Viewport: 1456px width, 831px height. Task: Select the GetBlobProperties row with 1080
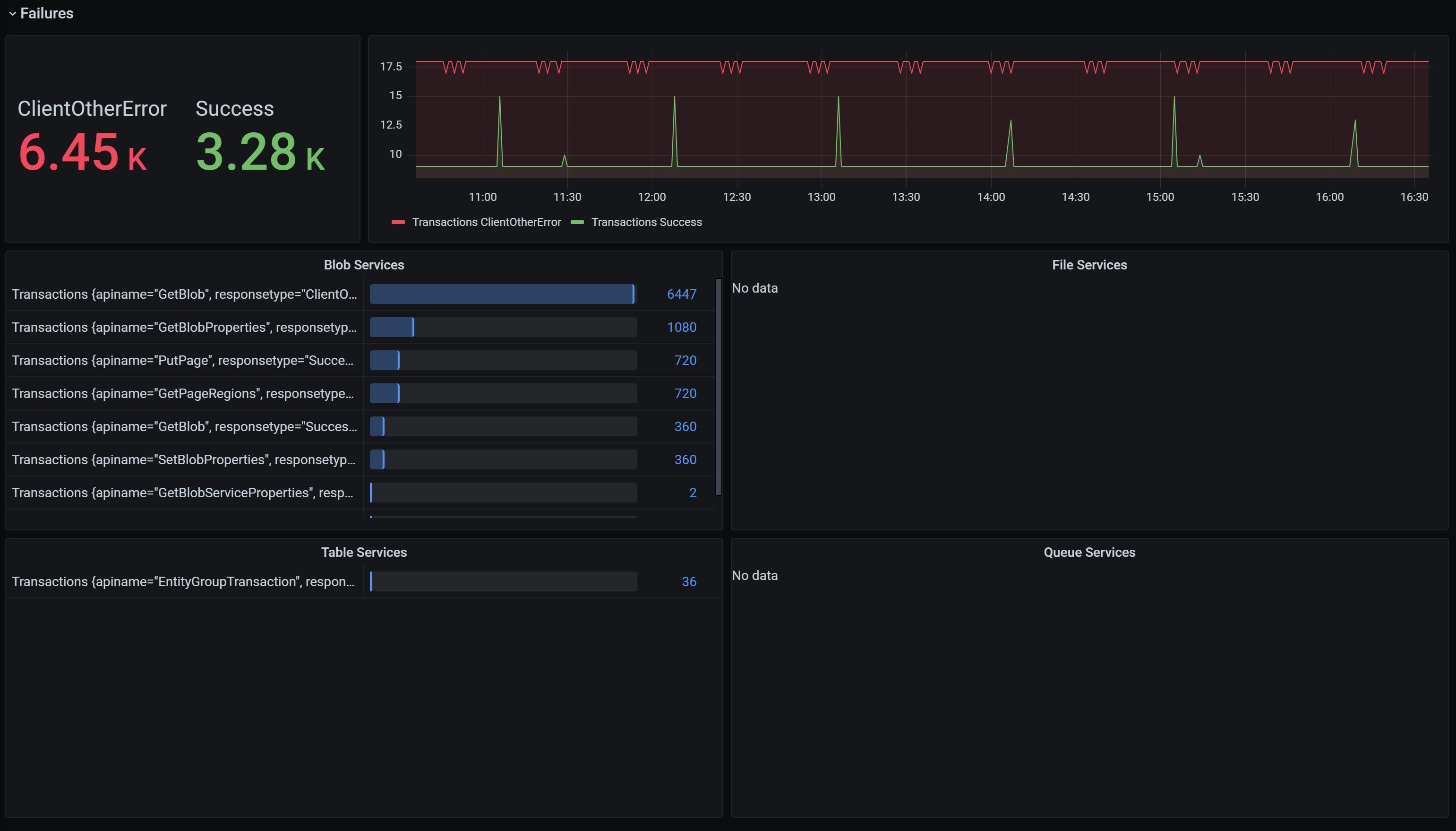point(184,327)
